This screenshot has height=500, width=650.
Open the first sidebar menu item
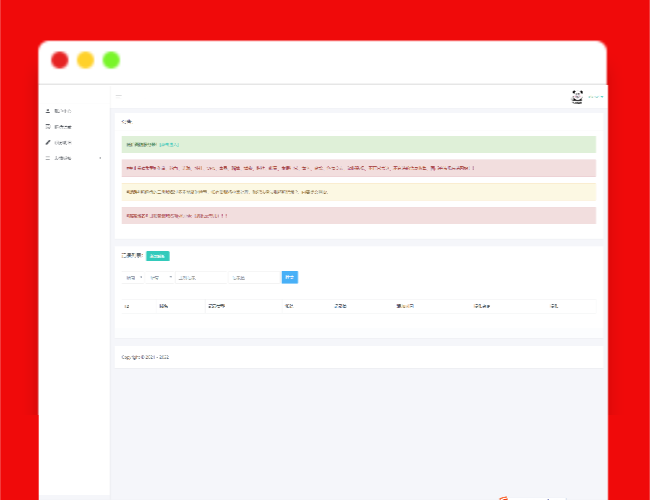click(x=62, y=111)
